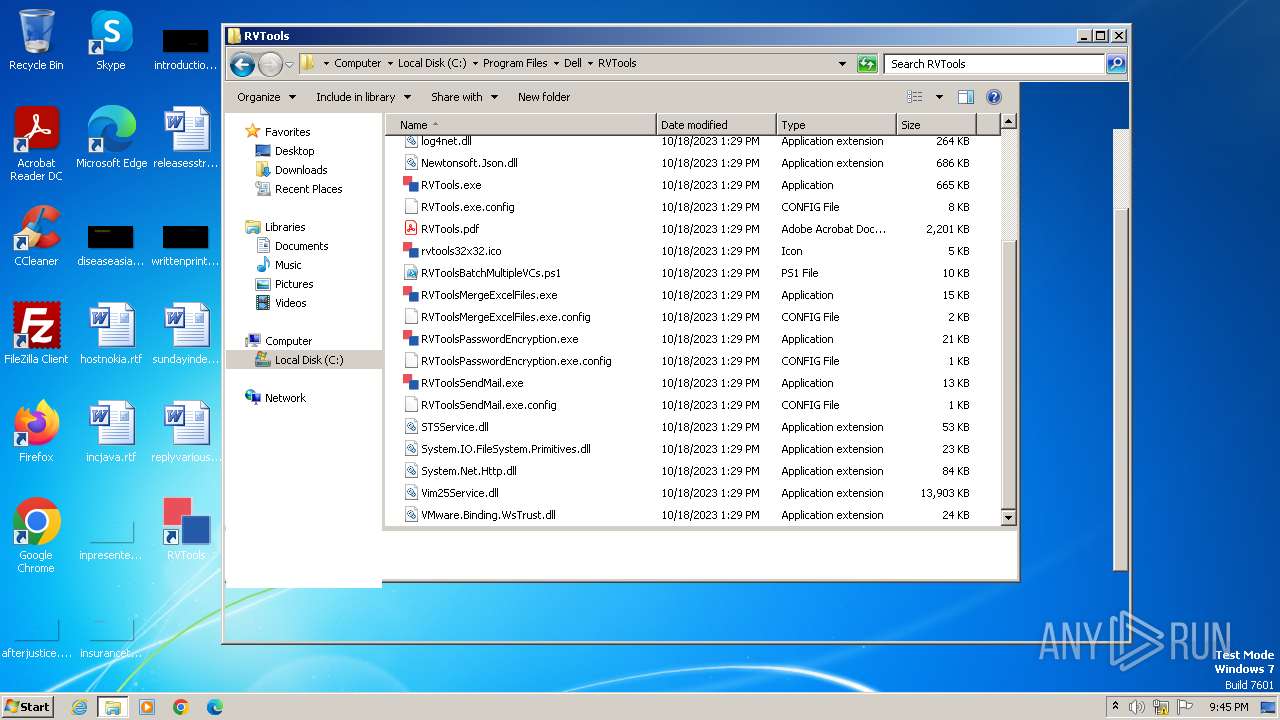Click Local Disk (C:) in breadcrumb

click(x=432, y=63)
